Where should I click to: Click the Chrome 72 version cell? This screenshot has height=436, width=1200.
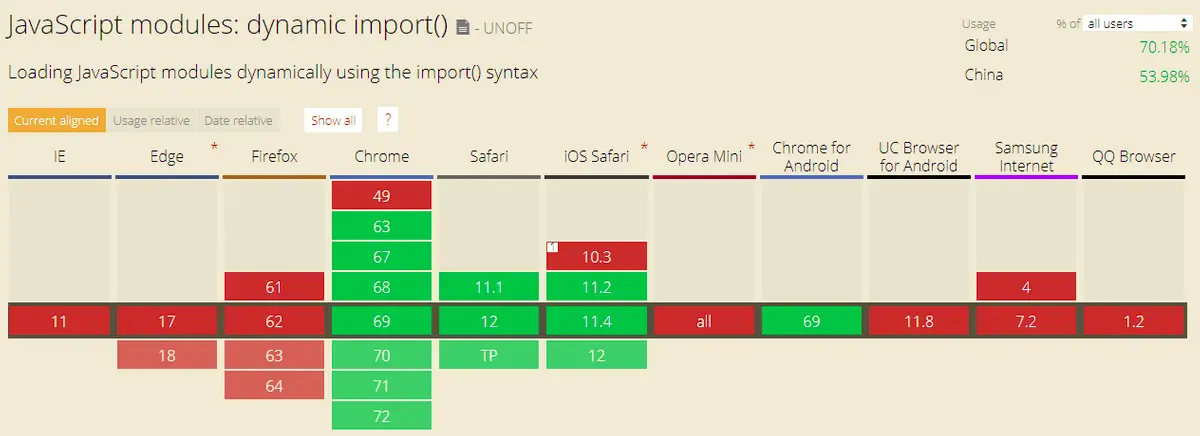point(382,416)
